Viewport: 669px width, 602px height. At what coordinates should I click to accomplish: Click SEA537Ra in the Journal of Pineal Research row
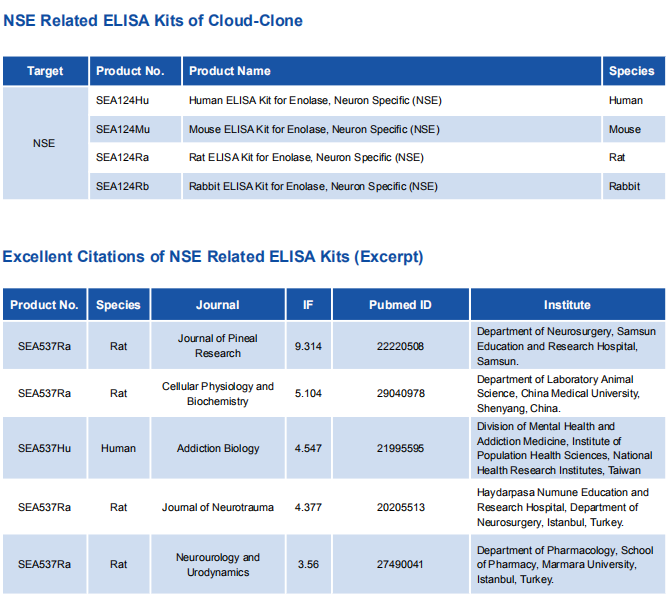click(44, 346)
